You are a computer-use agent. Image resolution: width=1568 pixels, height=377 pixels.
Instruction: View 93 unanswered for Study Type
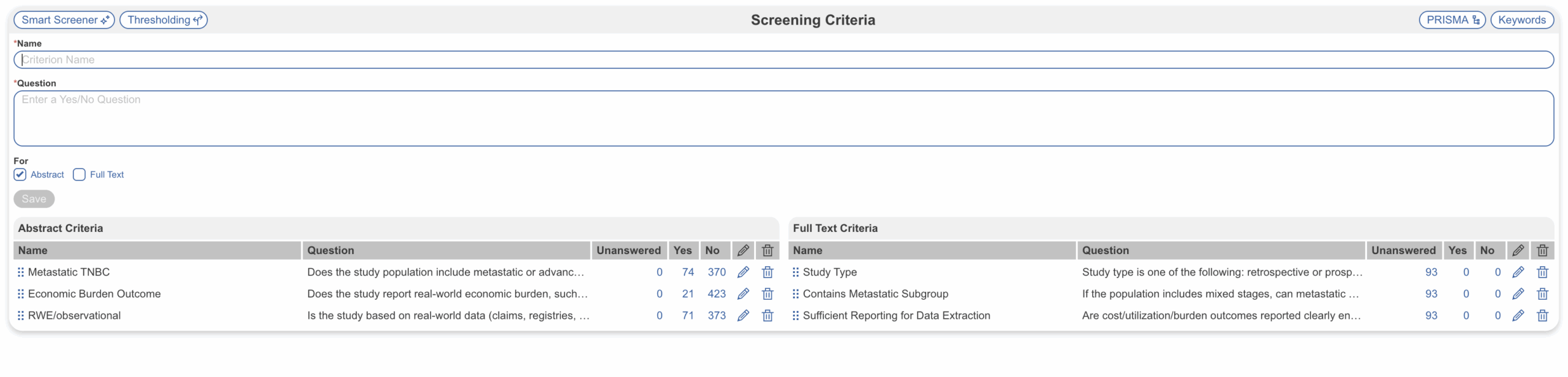click(1431, 272)
